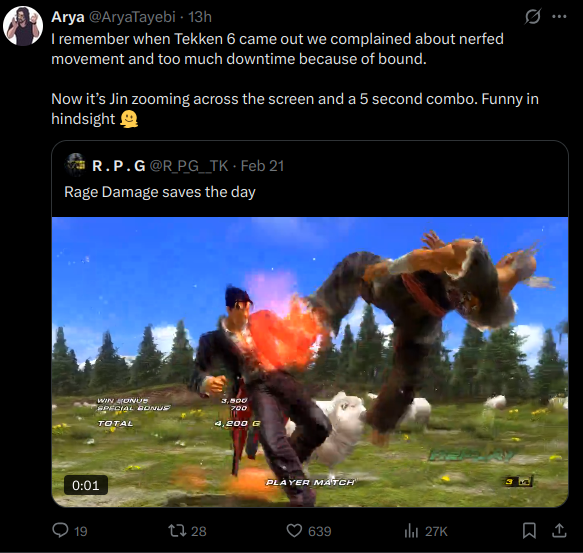View analytics bar chart icon
583x553 pixels.
coord(411,531)
